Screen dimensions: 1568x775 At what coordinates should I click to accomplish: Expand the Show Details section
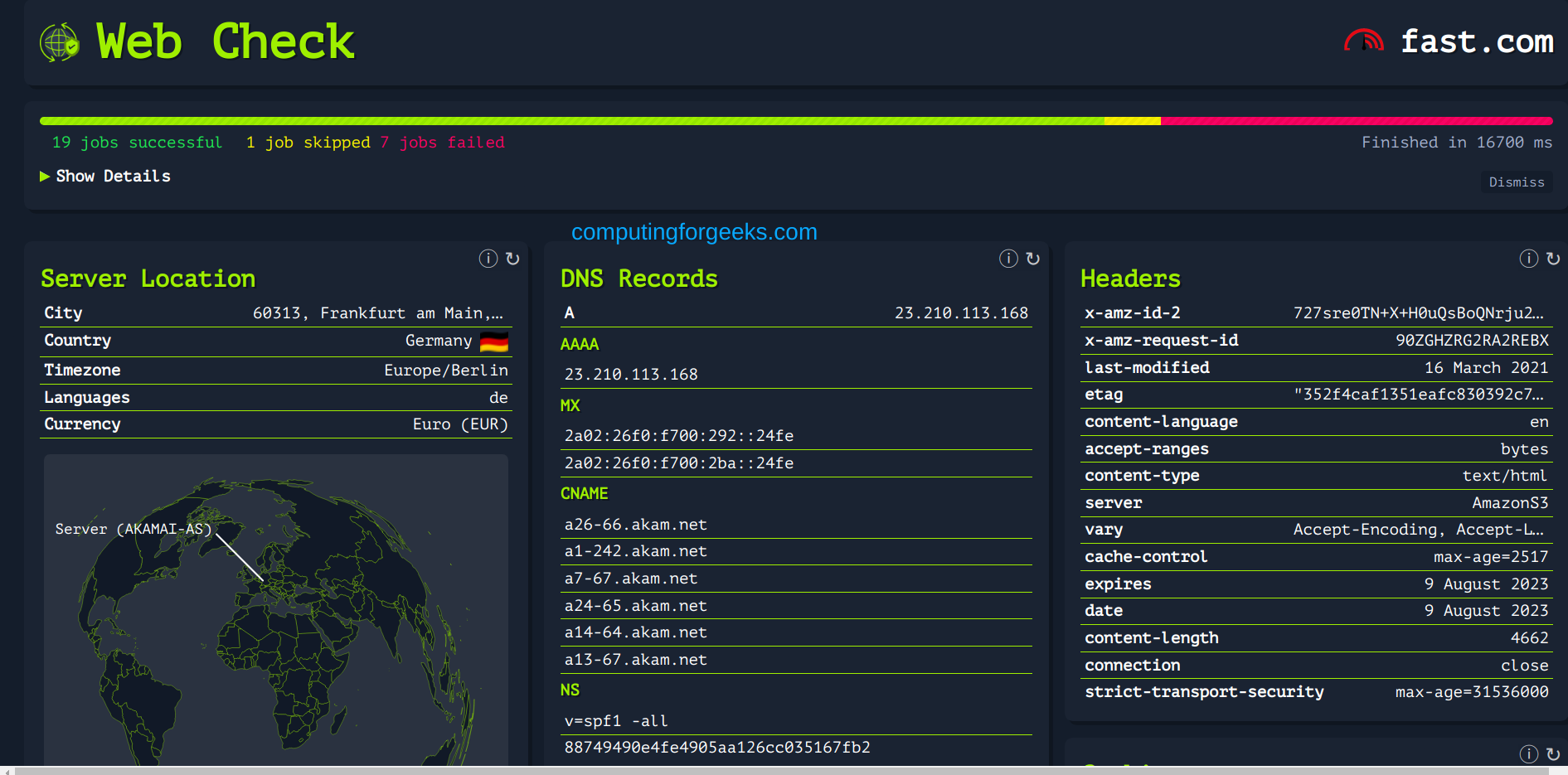click(x=105, y=176)
